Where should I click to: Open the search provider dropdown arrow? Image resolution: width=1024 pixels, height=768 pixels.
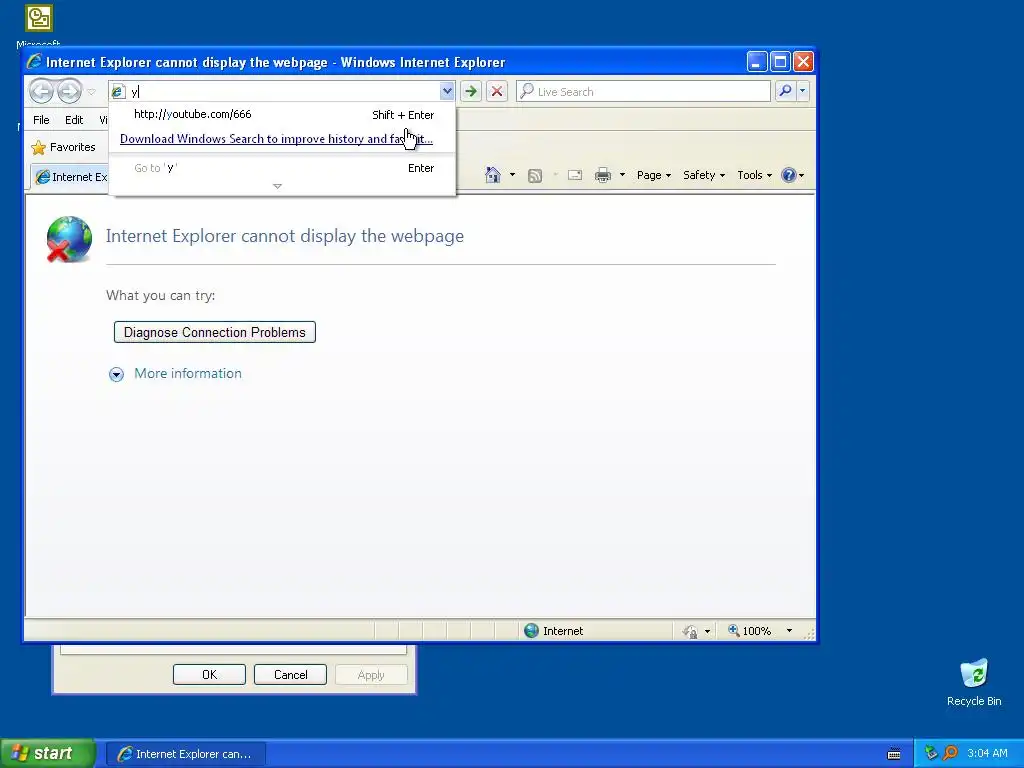coord(803,91)
